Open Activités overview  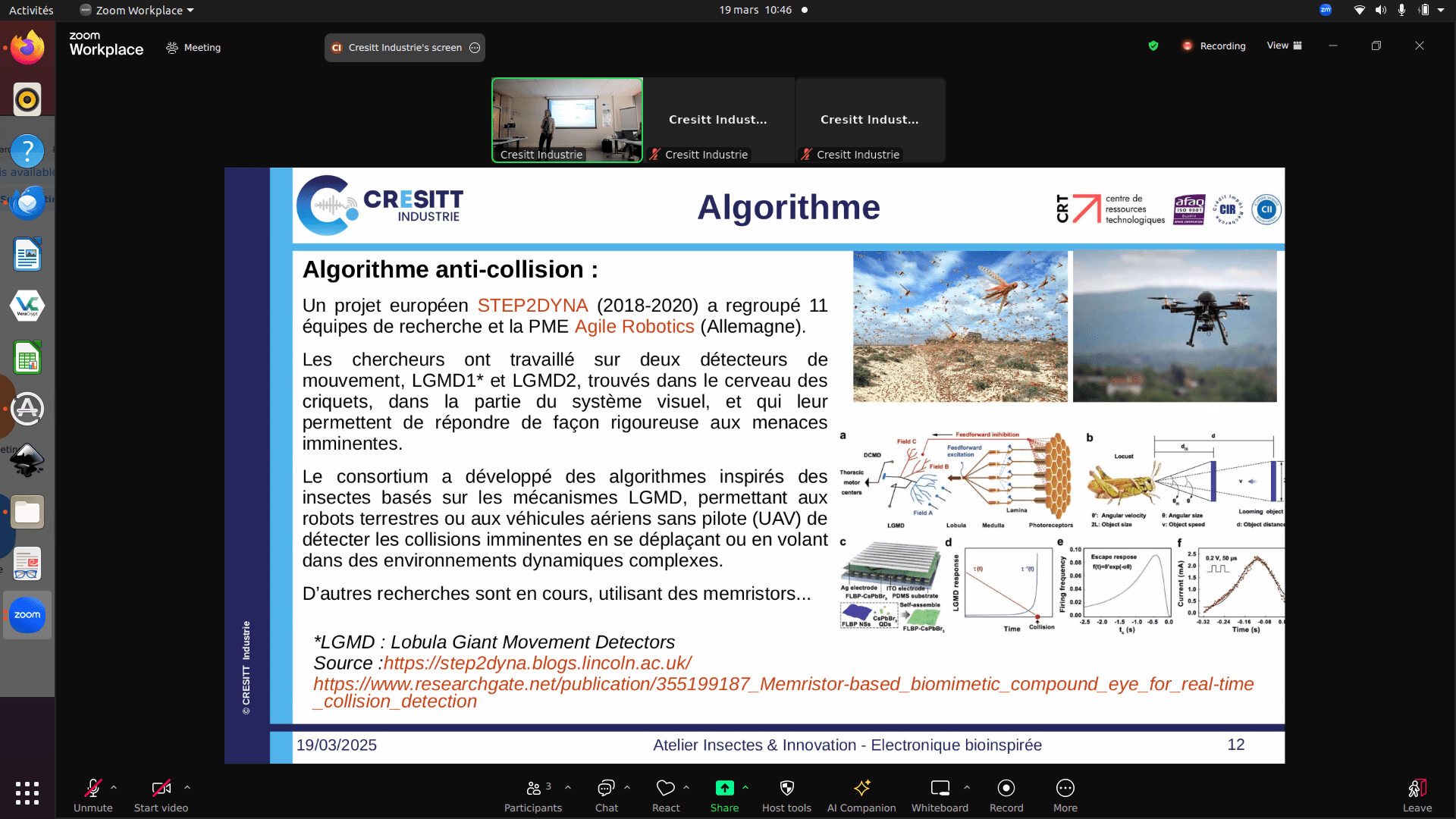[x=31, y=10]
